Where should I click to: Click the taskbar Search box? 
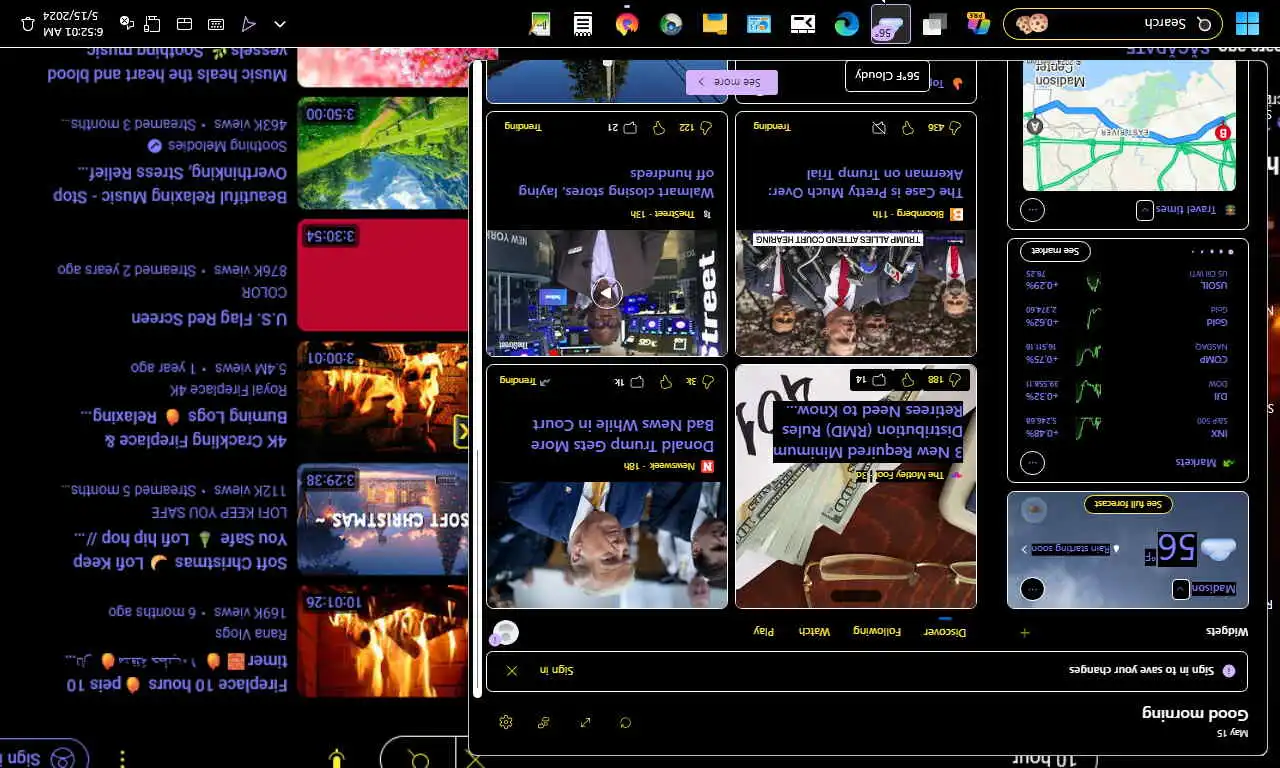[x=1112, y=23]
